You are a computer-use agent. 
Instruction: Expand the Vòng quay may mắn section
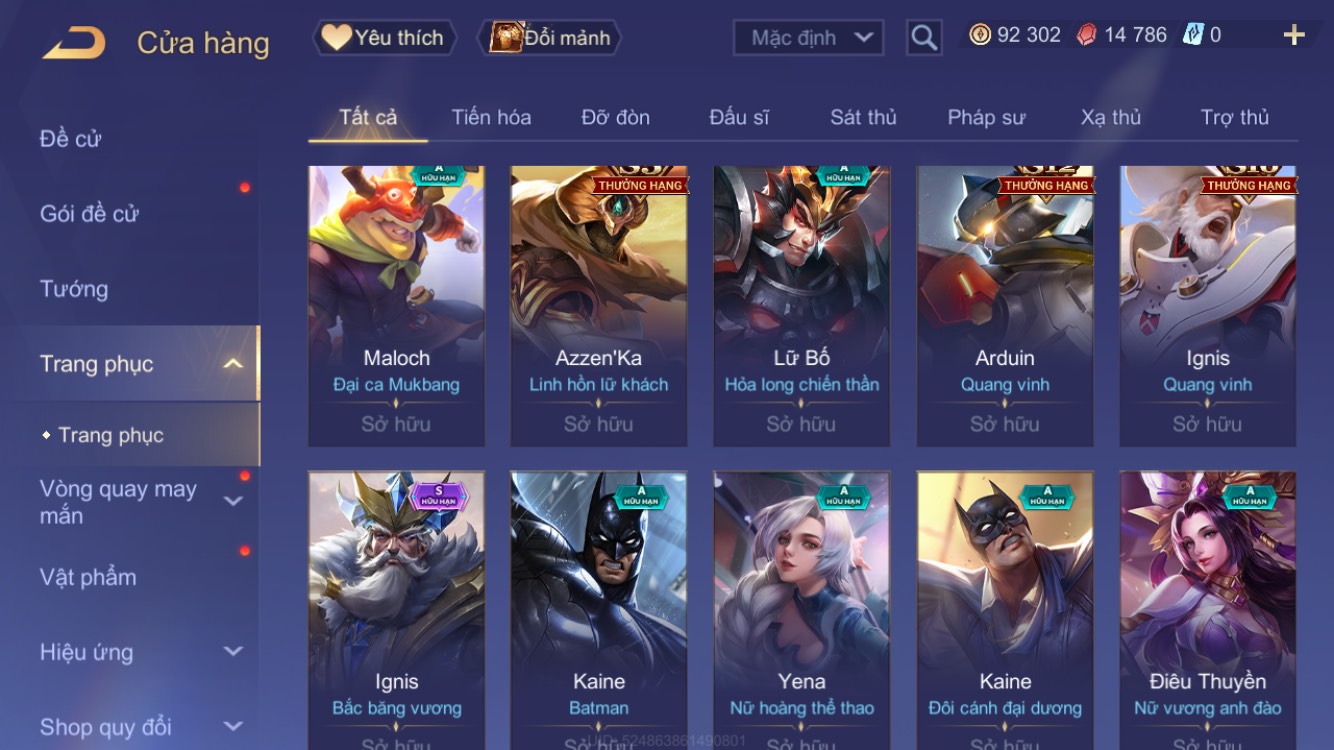tap(232, 501)
